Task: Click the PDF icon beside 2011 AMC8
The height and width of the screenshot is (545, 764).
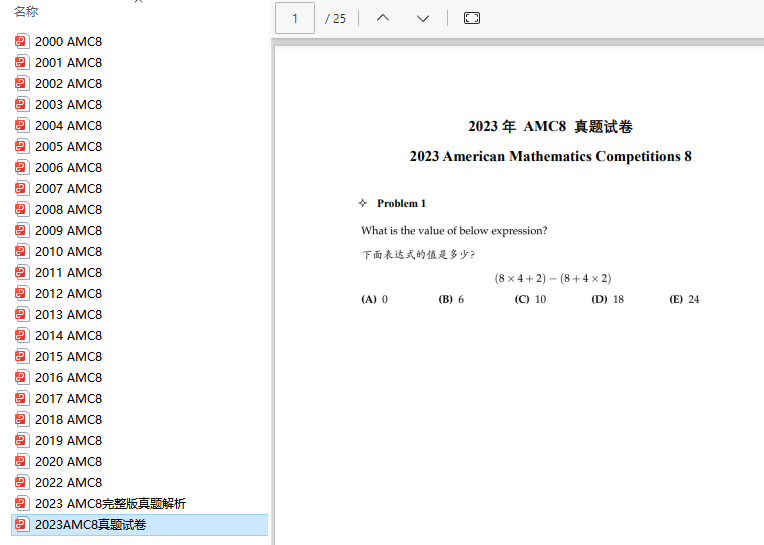Action: coord(21,272)
